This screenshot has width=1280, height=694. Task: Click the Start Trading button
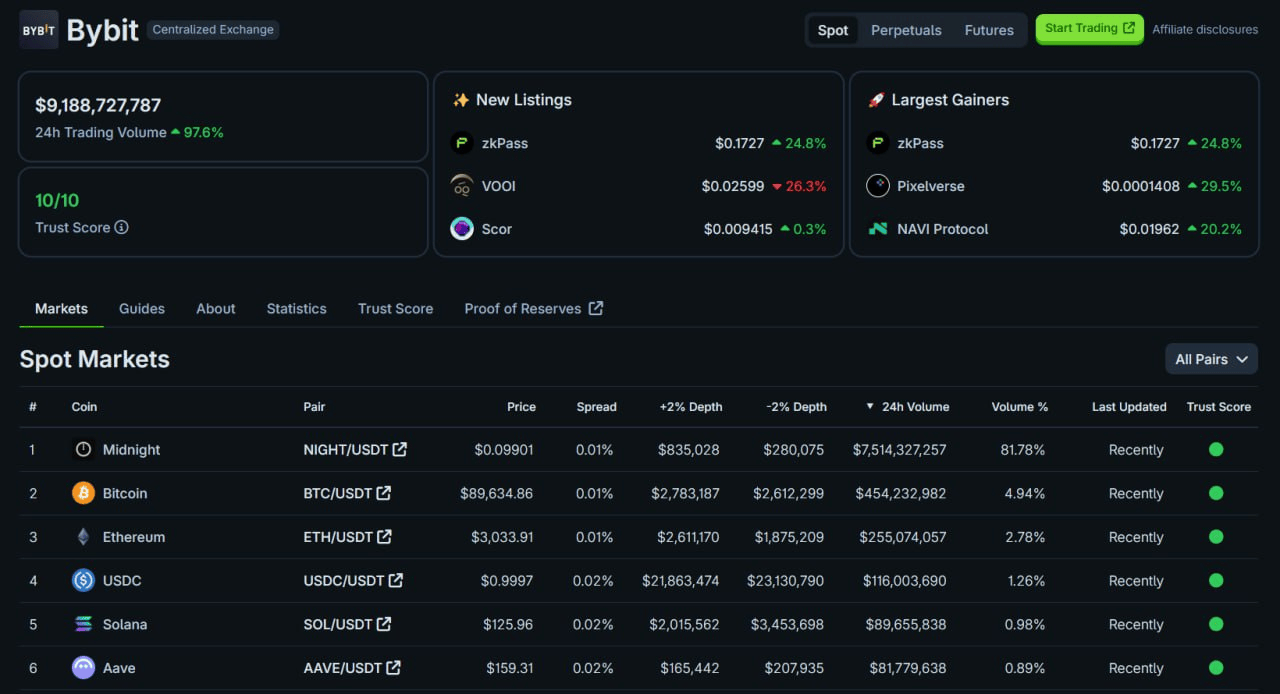[1089, 29]
